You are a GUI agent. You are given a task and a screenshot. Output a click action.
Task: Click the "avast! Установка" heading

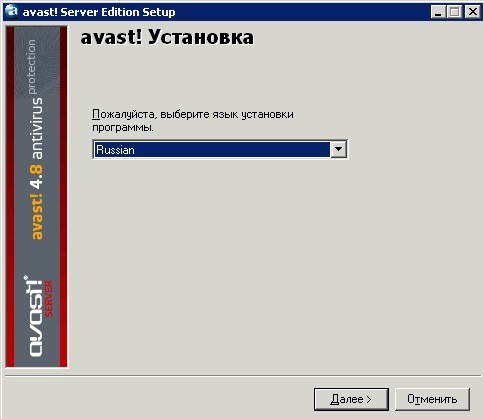[167, 37]
